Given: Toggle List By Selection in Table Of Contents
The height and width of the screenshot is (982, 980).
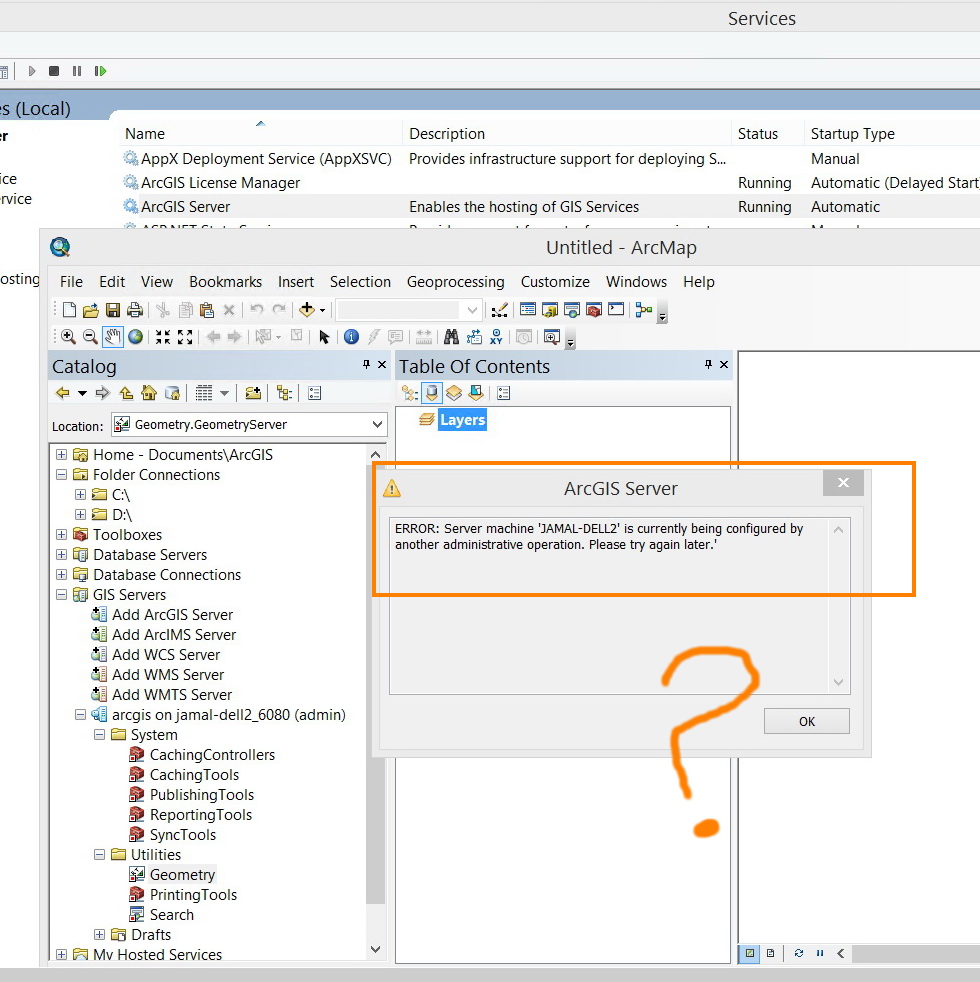Looking at the screenshot, I should pos(476,393).
